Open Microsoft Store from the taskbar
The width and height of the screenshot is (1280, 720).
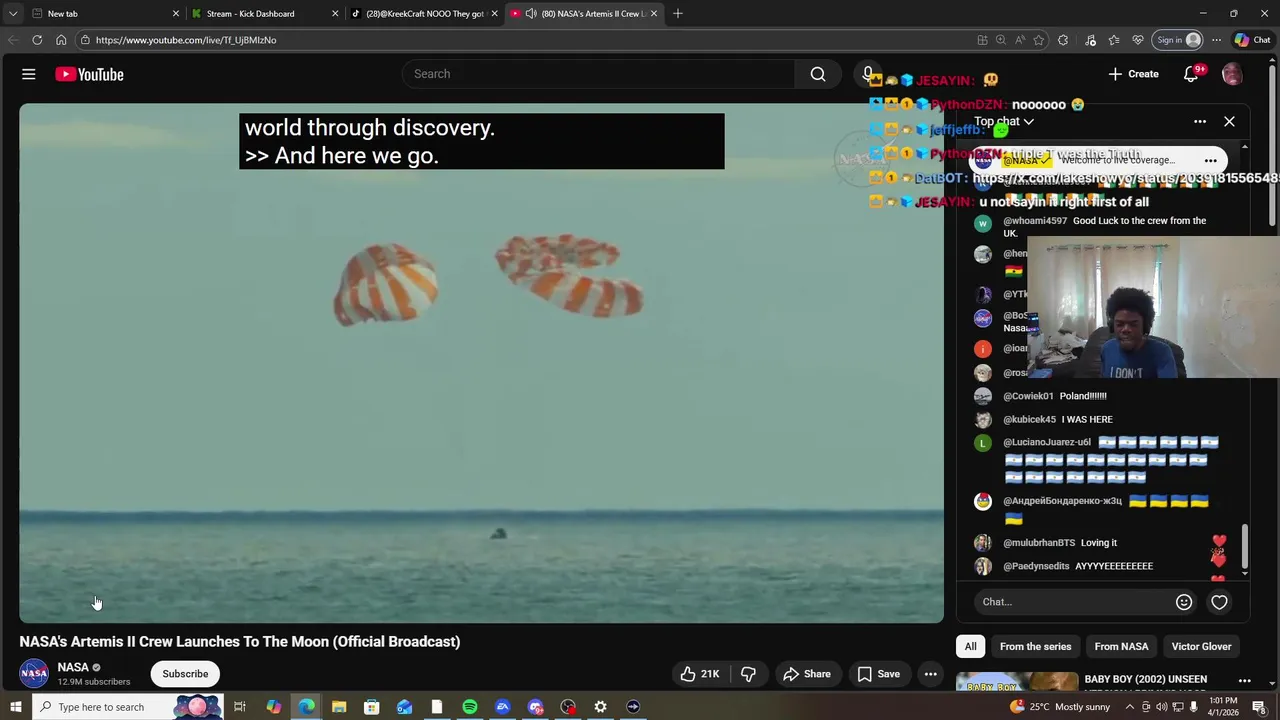click(x=371, y=707)
